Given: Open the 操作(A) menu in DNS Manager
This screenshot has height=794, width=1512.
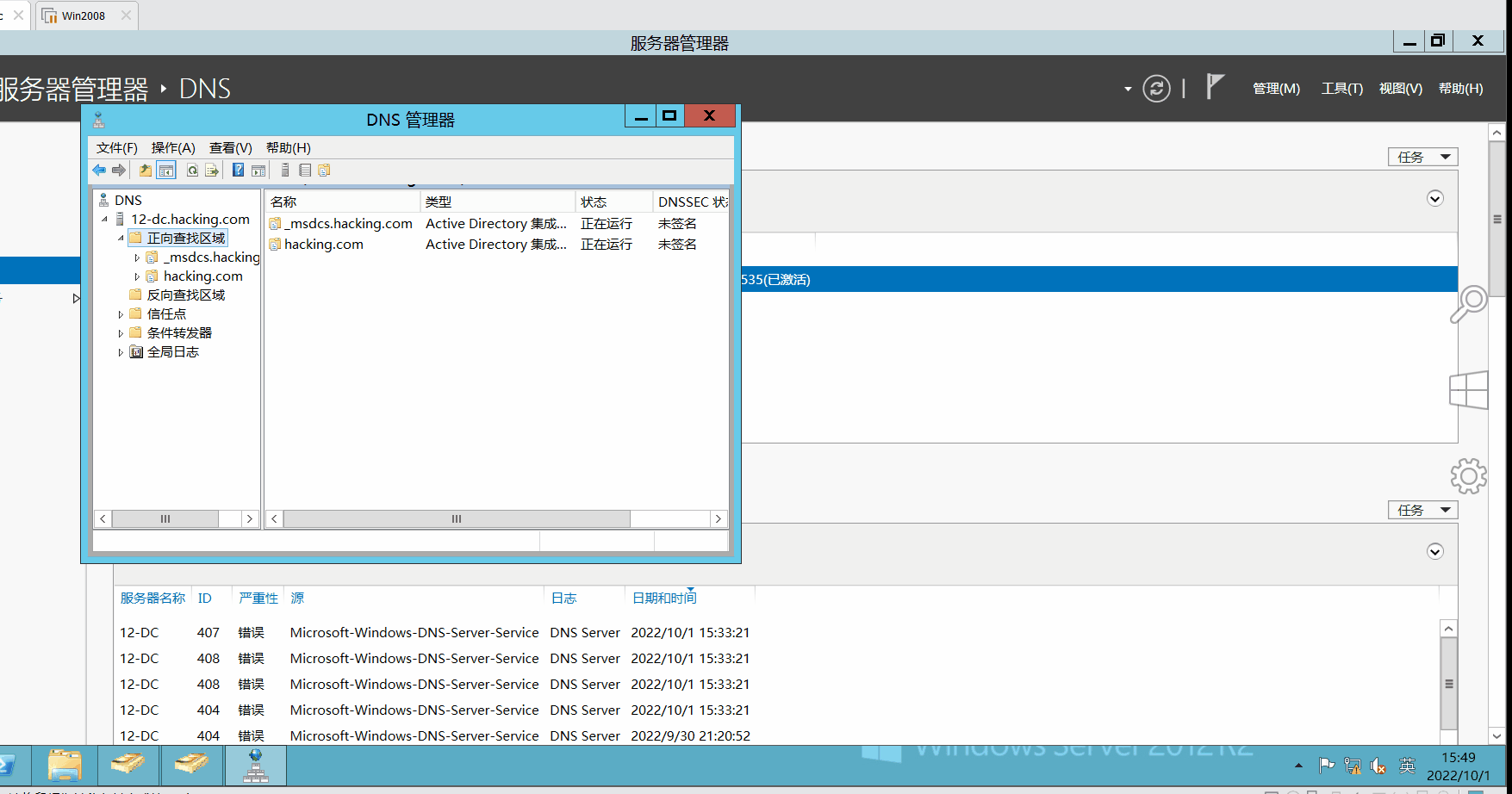Looking at the screenshot, I should (173, 148).
